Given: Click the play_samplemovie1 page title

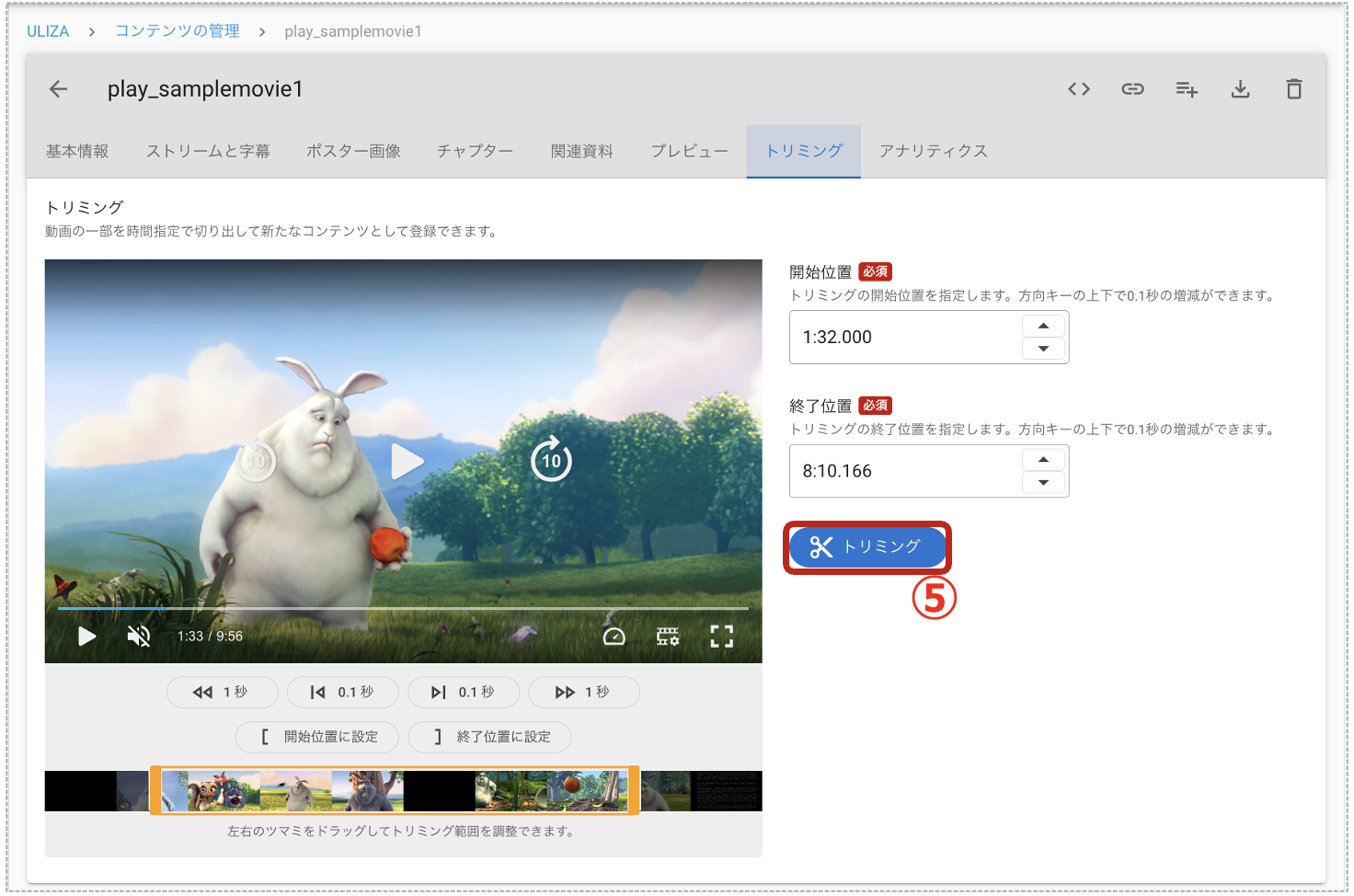Looking at the screenshot, I should [x=205, y=89].
